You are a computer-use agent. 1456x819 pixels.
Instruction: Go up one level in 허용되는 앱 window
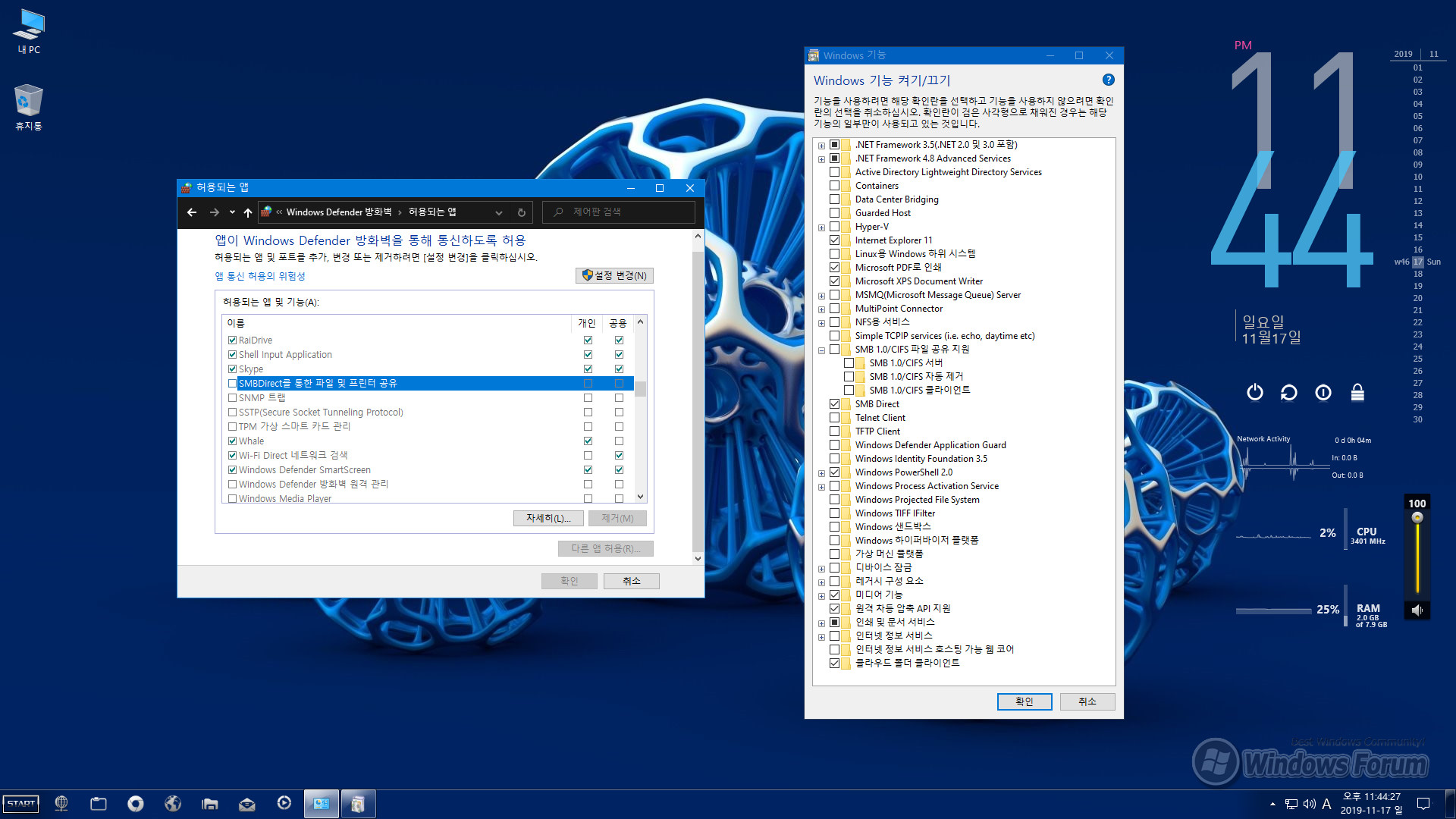248,212
